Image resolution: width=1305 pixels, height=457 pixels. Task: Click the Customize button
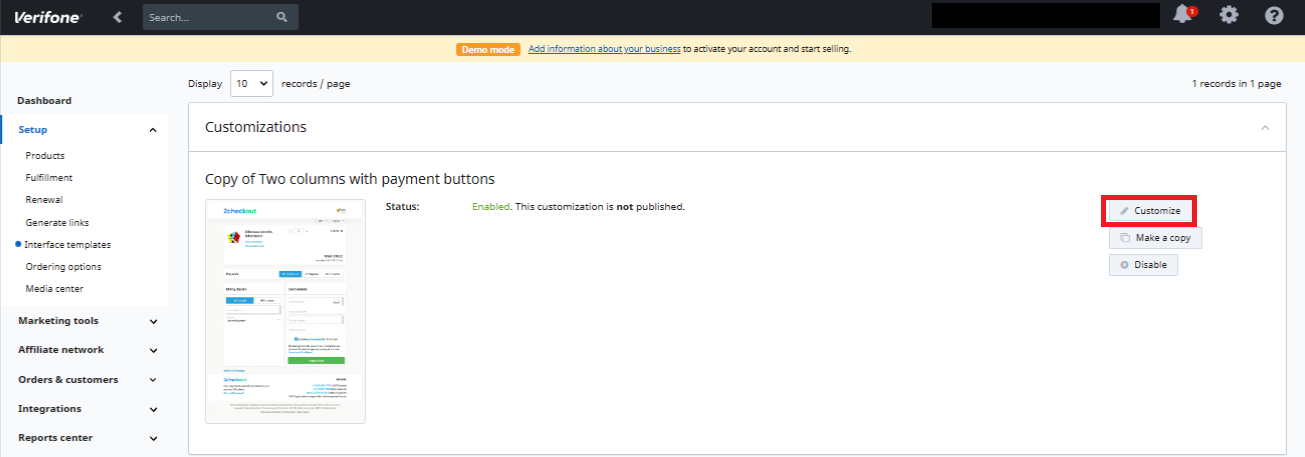pyautogui.click(x=1150, y=211)
